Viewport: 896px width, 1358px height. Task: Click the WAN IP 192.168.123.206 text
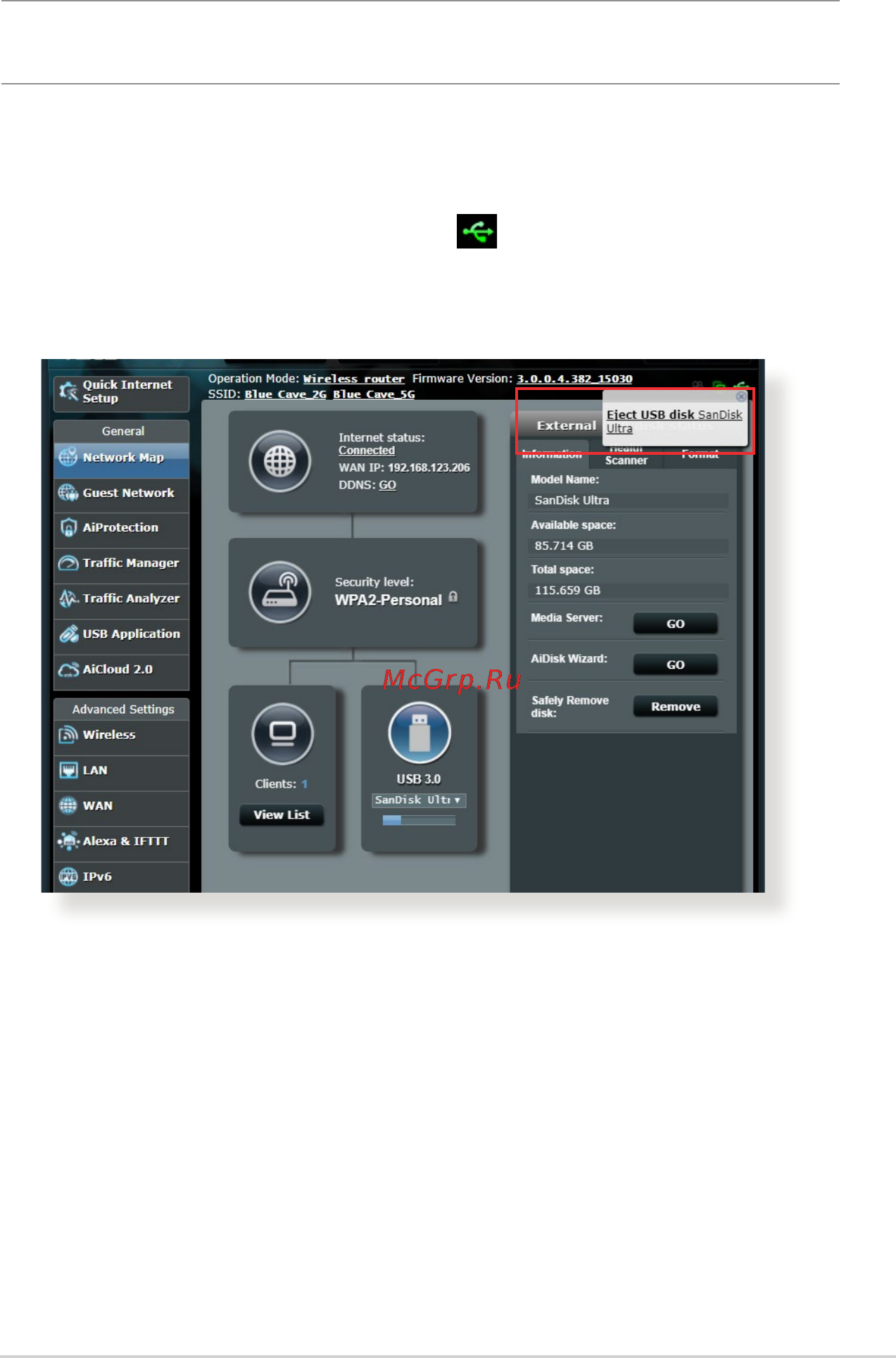click(429, 467)
